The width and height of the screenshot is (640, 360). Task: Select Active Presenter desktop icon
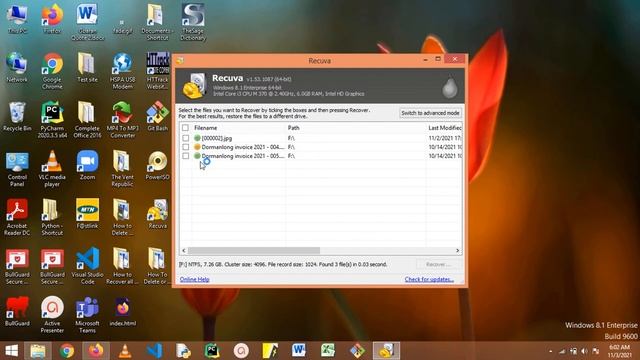click(x=52, y=315)
